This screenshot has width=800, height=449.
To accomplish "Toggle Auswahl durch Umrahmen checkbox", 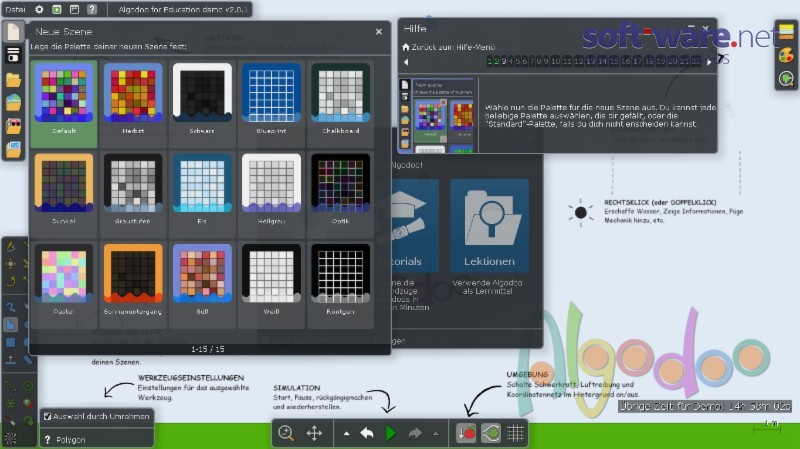I will 47,416.
